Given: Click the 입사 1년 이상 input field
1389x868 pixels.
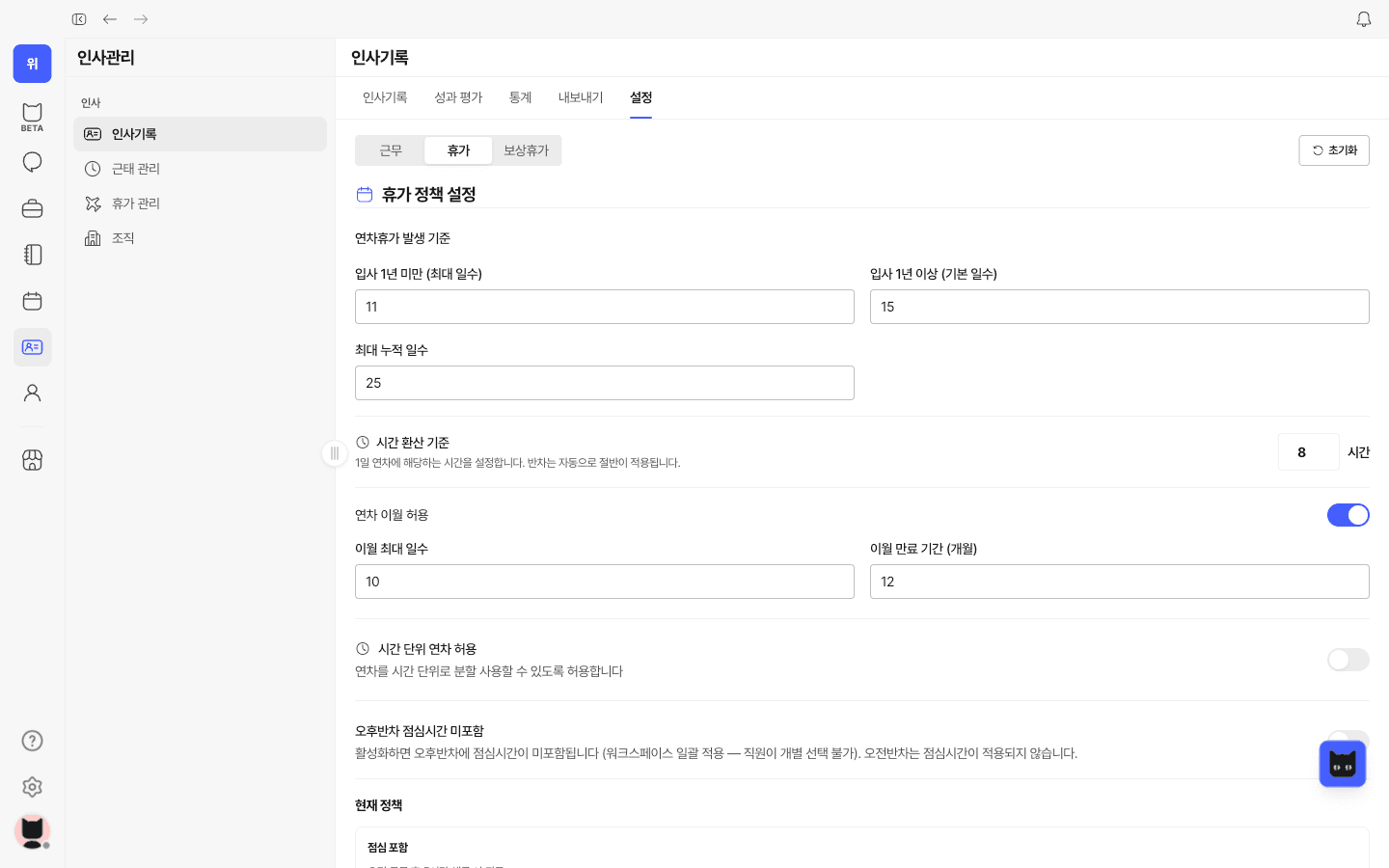Looking at the screenshot, I should pos(1120,307).
